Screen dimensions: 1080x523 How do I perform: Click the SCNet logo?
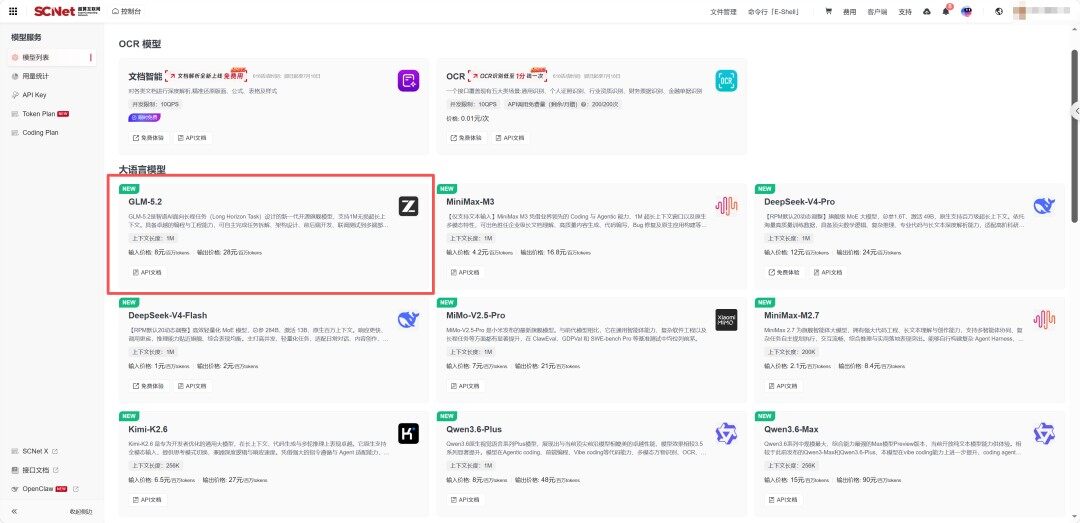(x=67, y=11)
